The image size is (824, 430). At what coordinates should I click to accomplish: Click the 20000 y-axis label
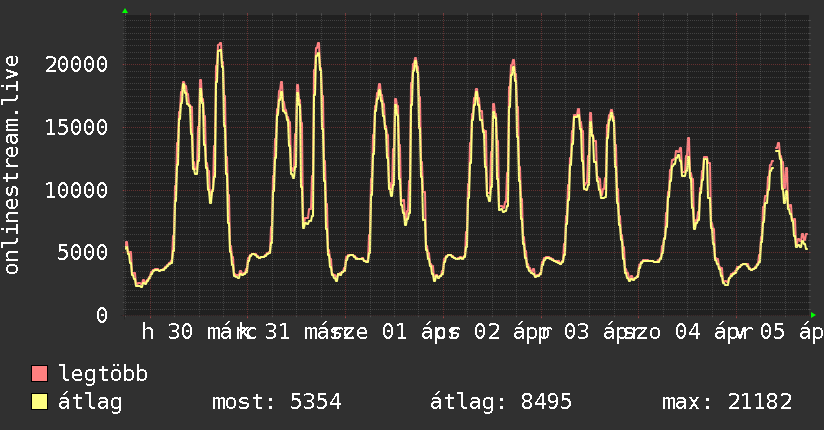(x=76, y=65)
